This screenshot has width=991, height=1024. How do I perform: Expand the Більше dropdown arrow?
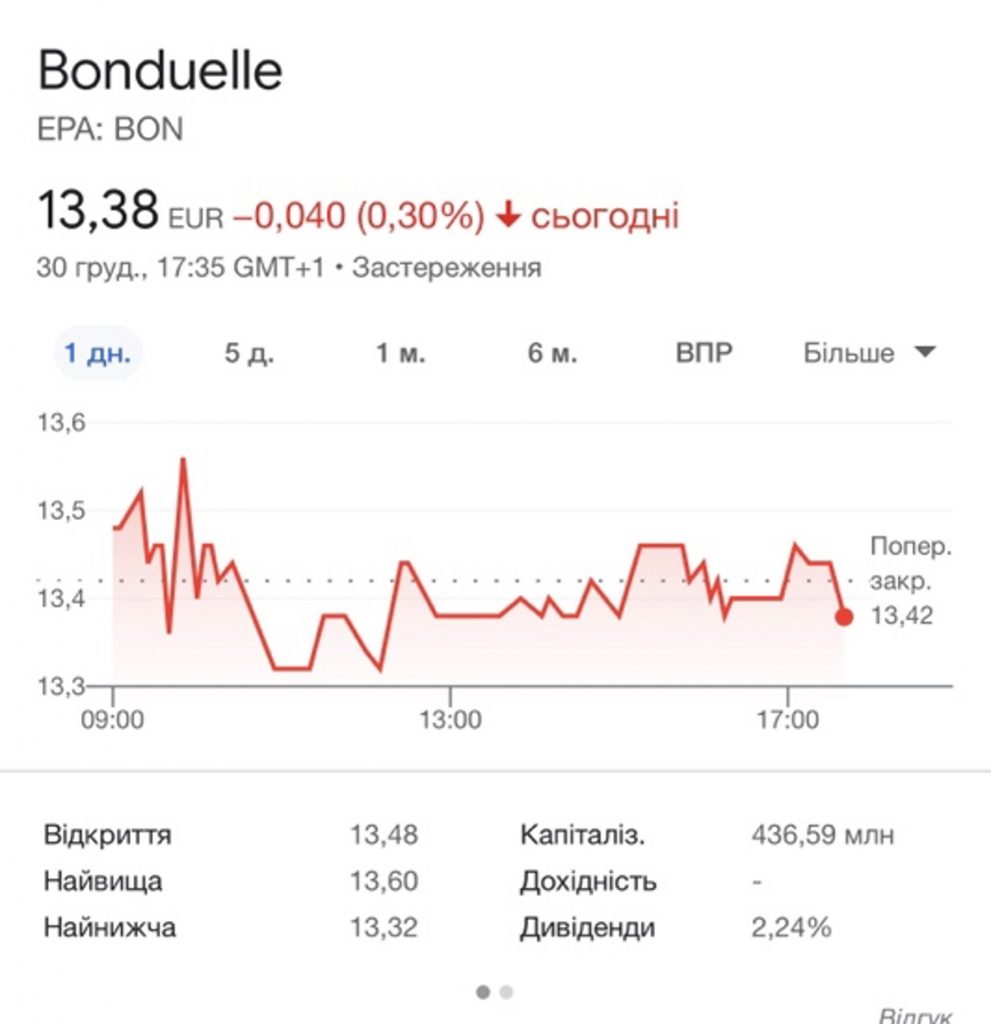click(925, 352)
